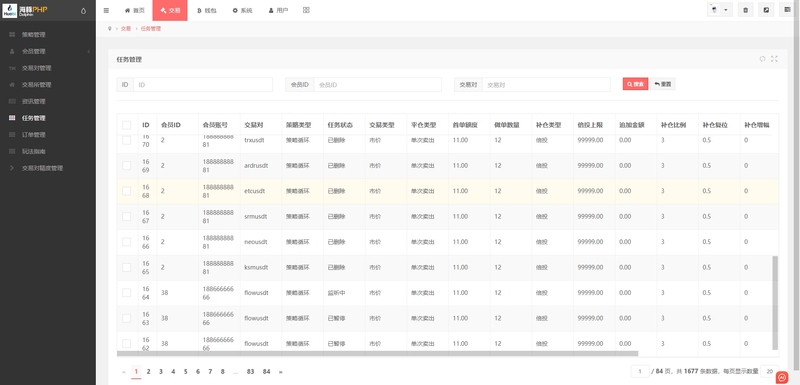Go to page 83

[x=250, y=372]
